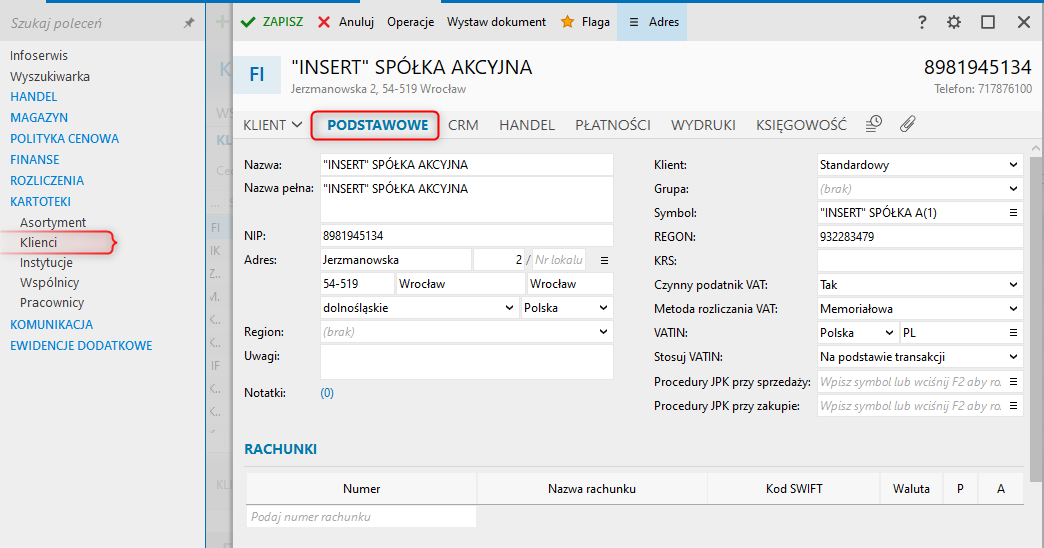Open the Symbol field menu icon
The width and height of the screenshot is (1044, 548).
tap(1013, 213)
